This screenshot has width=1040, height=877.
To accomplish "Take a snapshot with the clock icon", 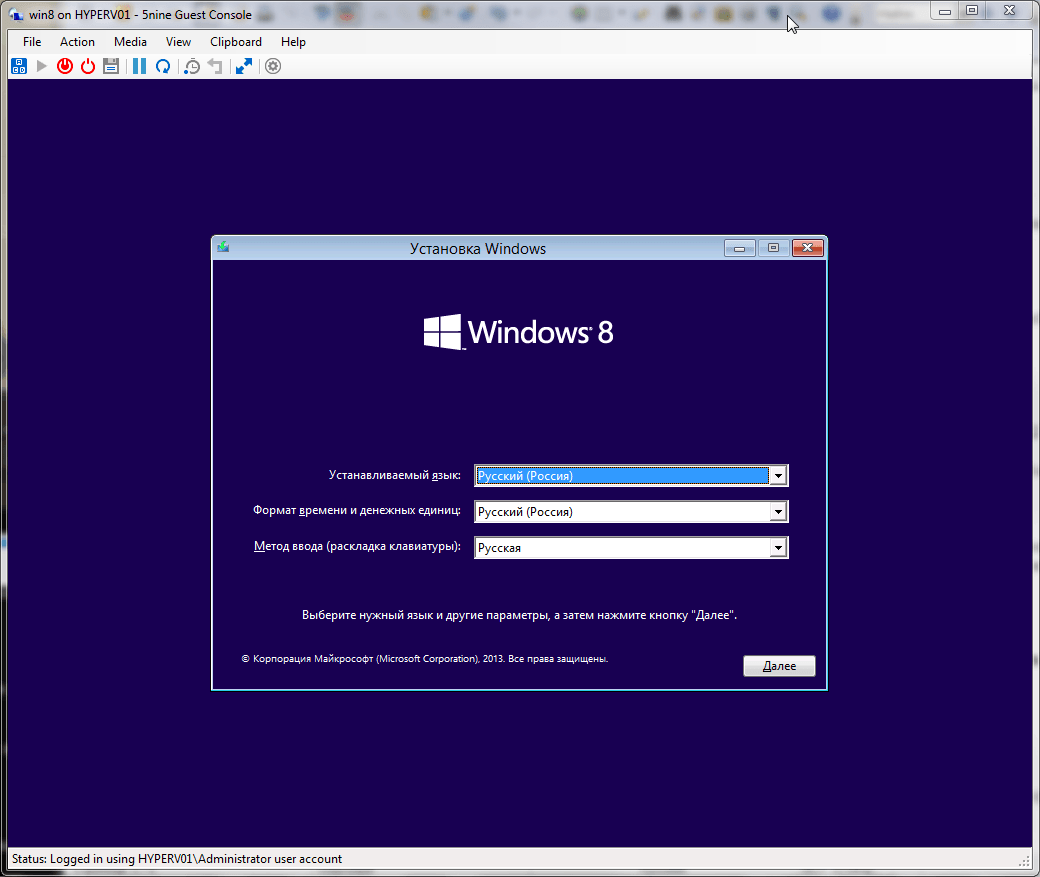I will [192, 66].
